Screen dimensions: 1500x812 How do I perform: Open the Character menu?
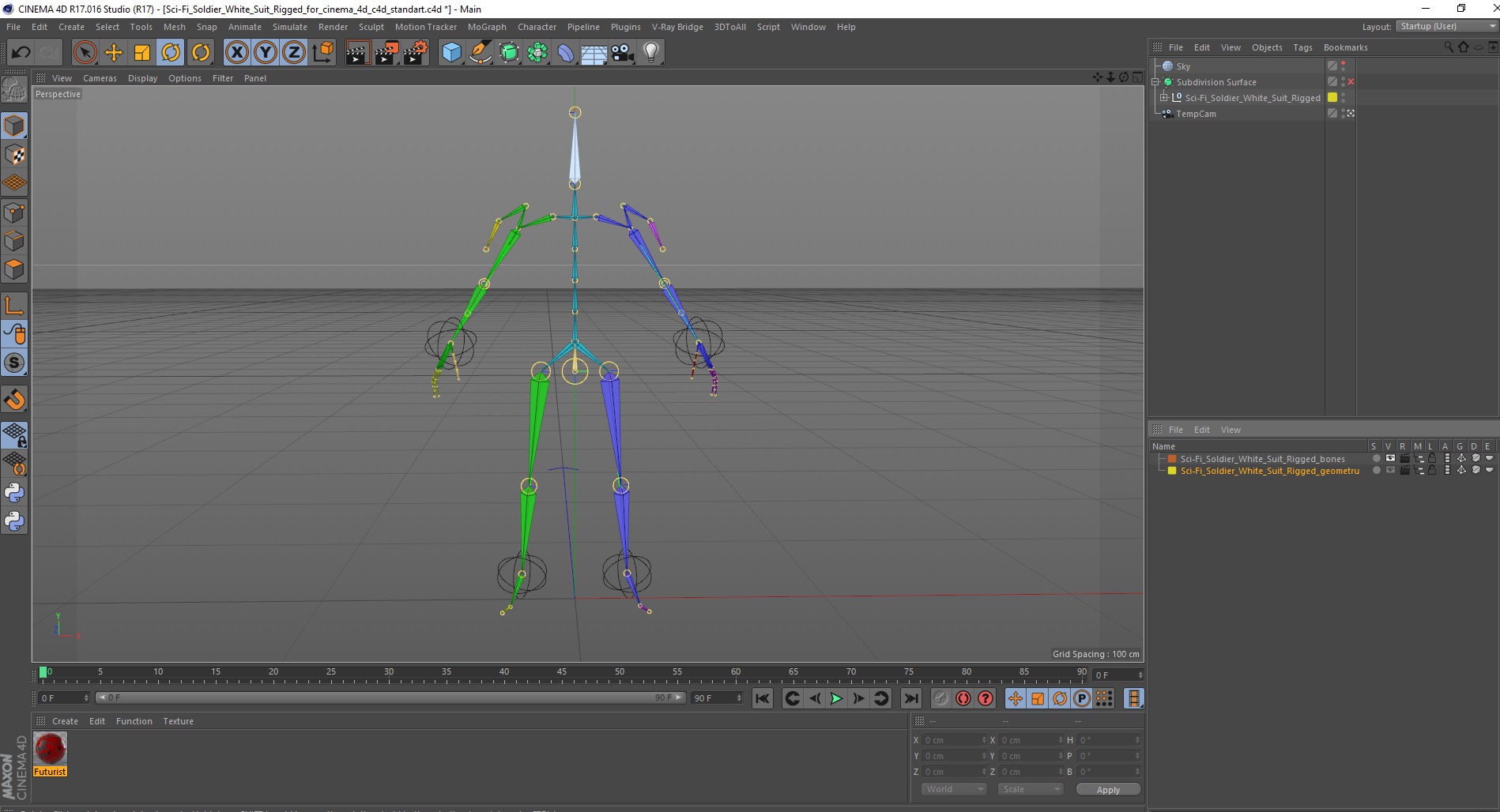pyautogui.click(x=537, y=27)
